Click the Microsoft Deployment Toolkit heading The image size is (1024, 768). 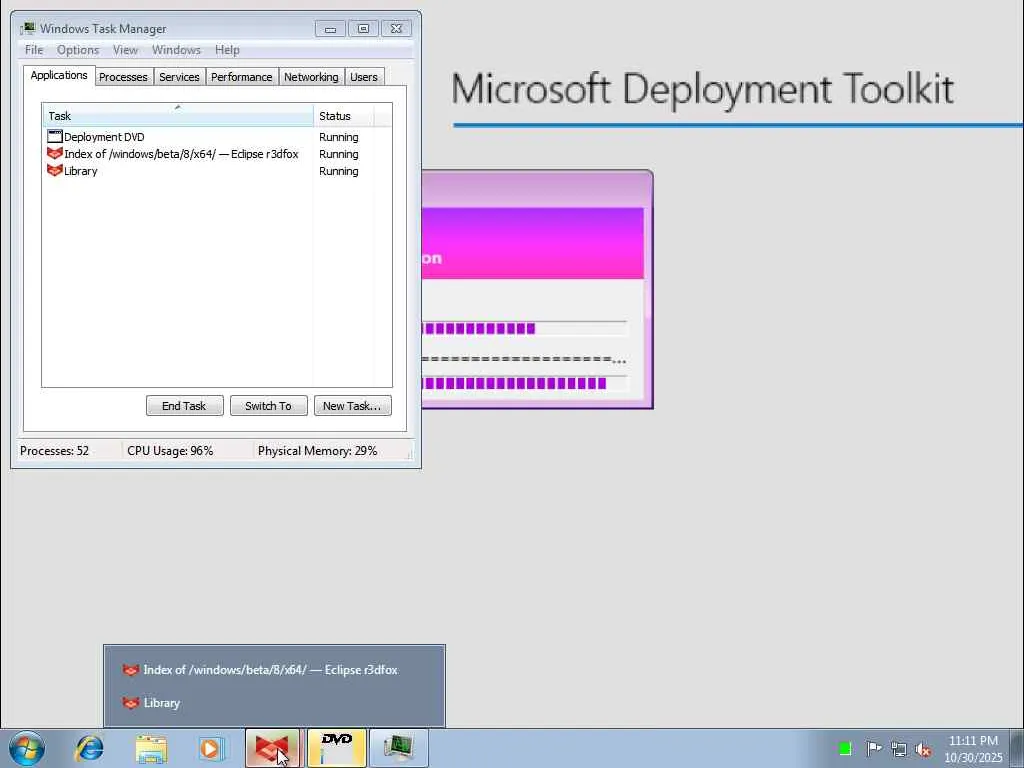[x=702, y=89]
